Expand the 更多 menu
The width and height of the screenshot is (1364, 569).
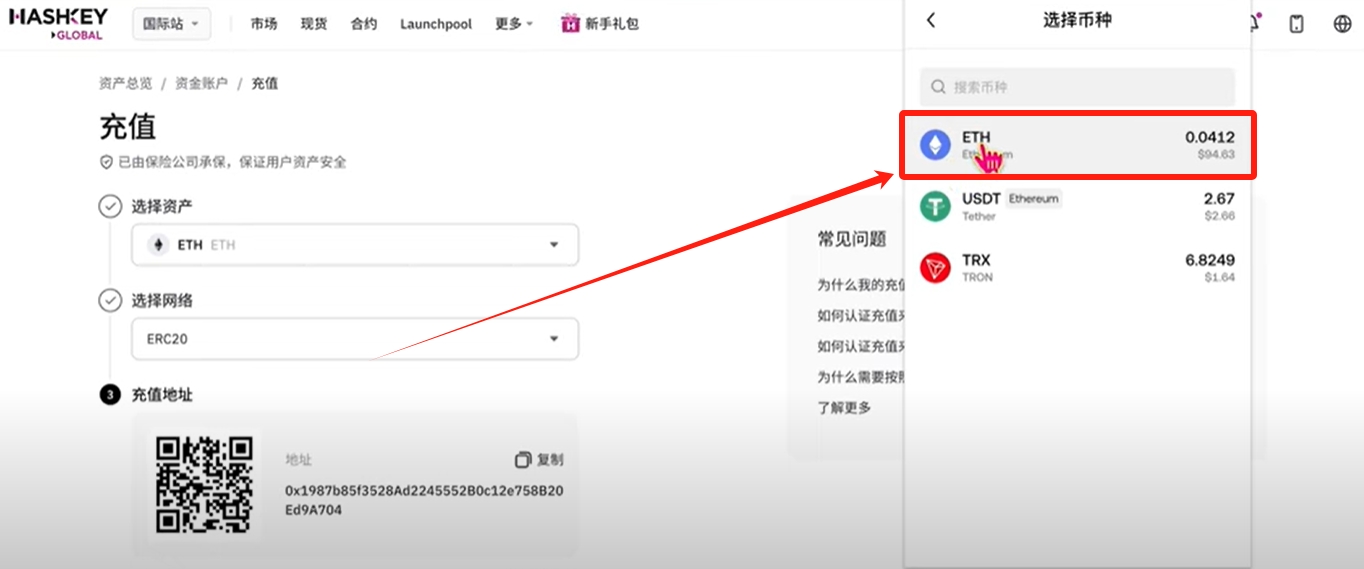[x=514, y=24]
